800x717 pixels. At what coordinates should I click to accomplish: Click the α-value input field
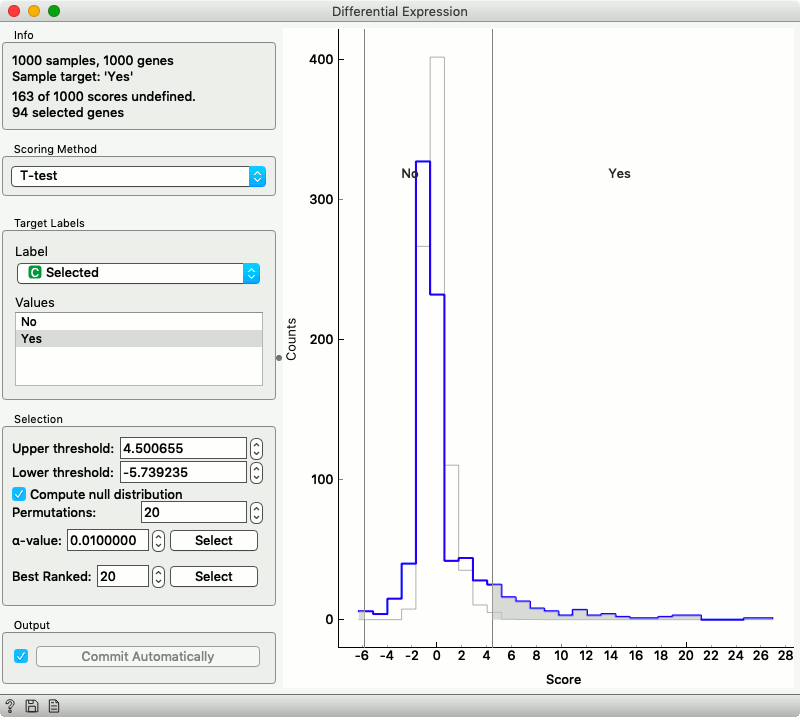coord(108,540)
